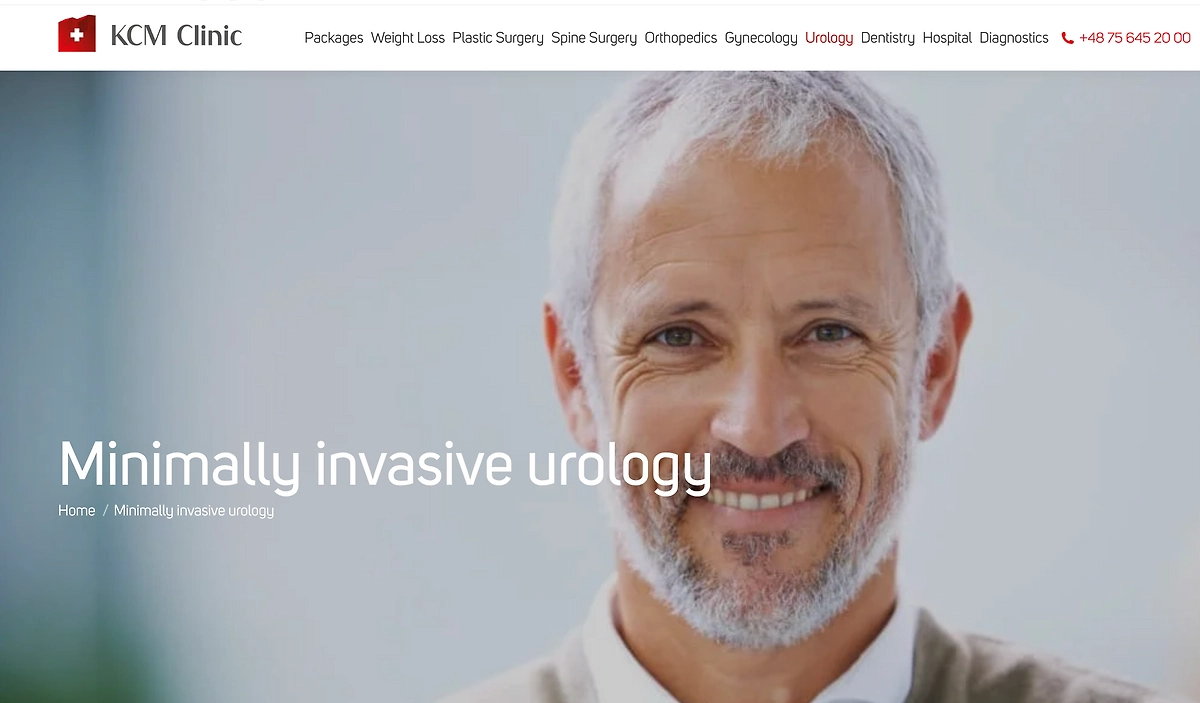Click the Minimally invasive urology page heading
Viewport: 1200px width, 703px height.
point(385,465)
